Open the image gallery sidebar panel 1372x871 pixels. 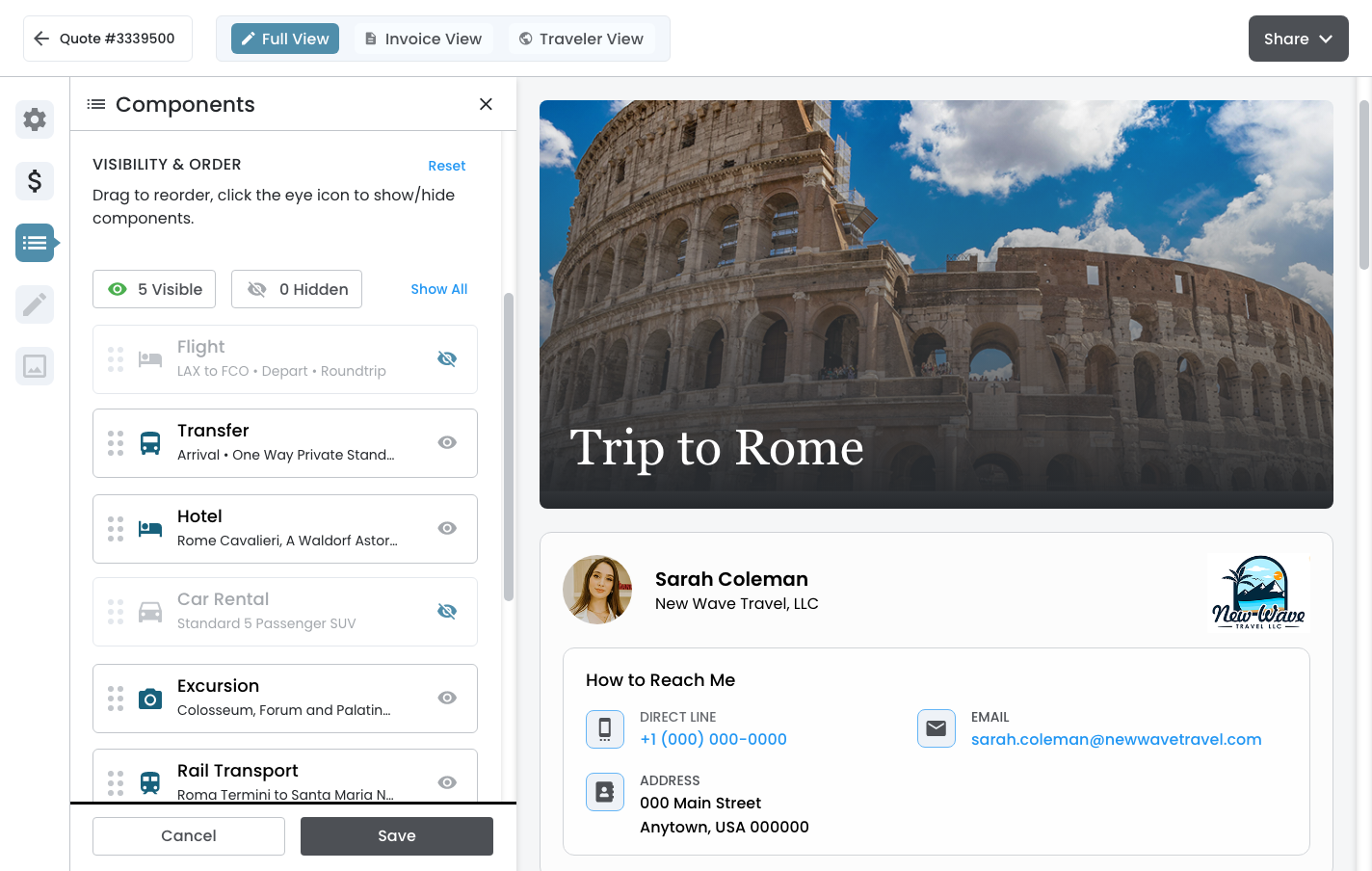coord(35,366)
